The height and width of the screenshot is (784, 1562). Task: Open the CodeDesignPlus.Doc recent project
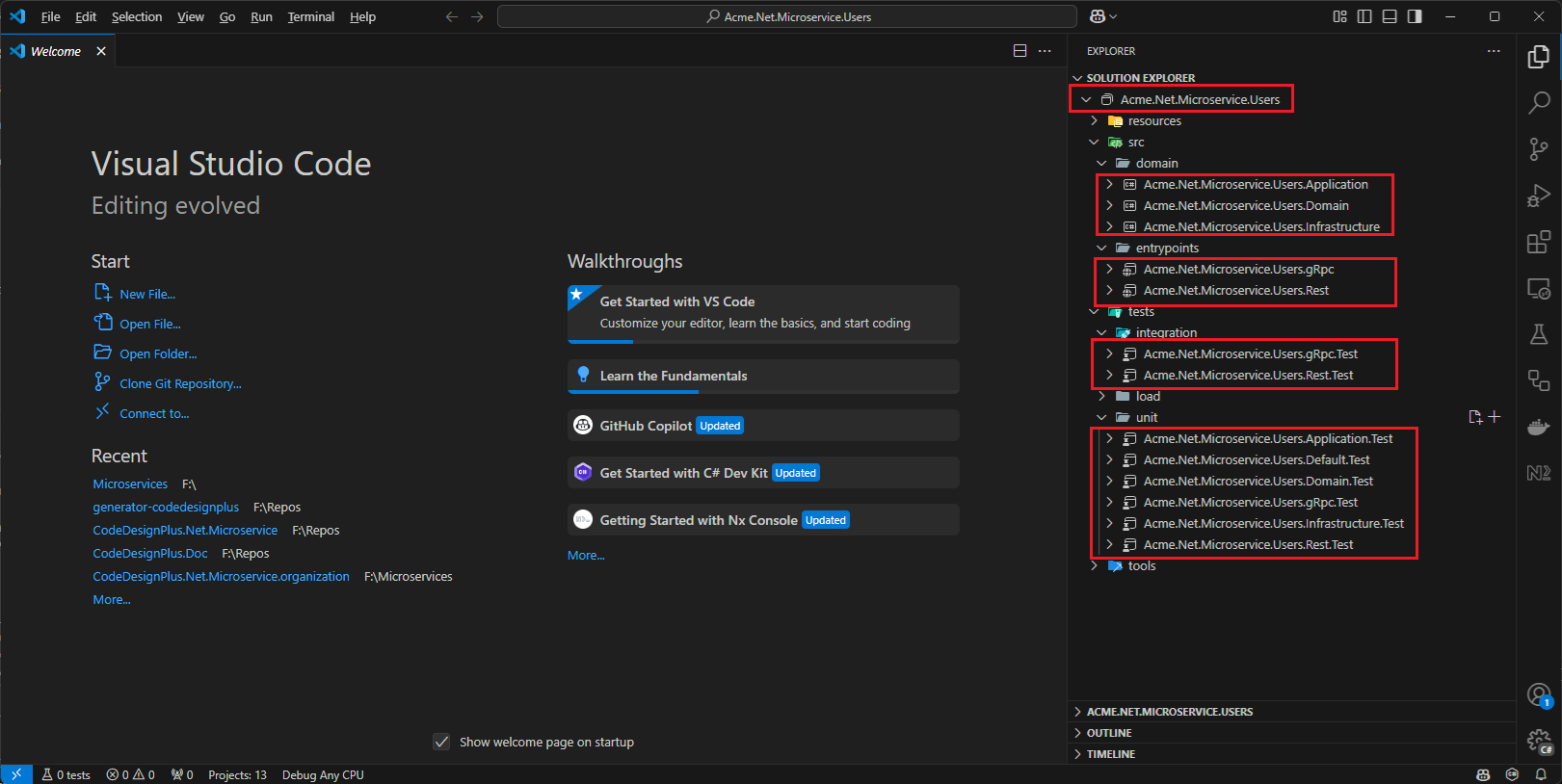[x=150, y=553]
